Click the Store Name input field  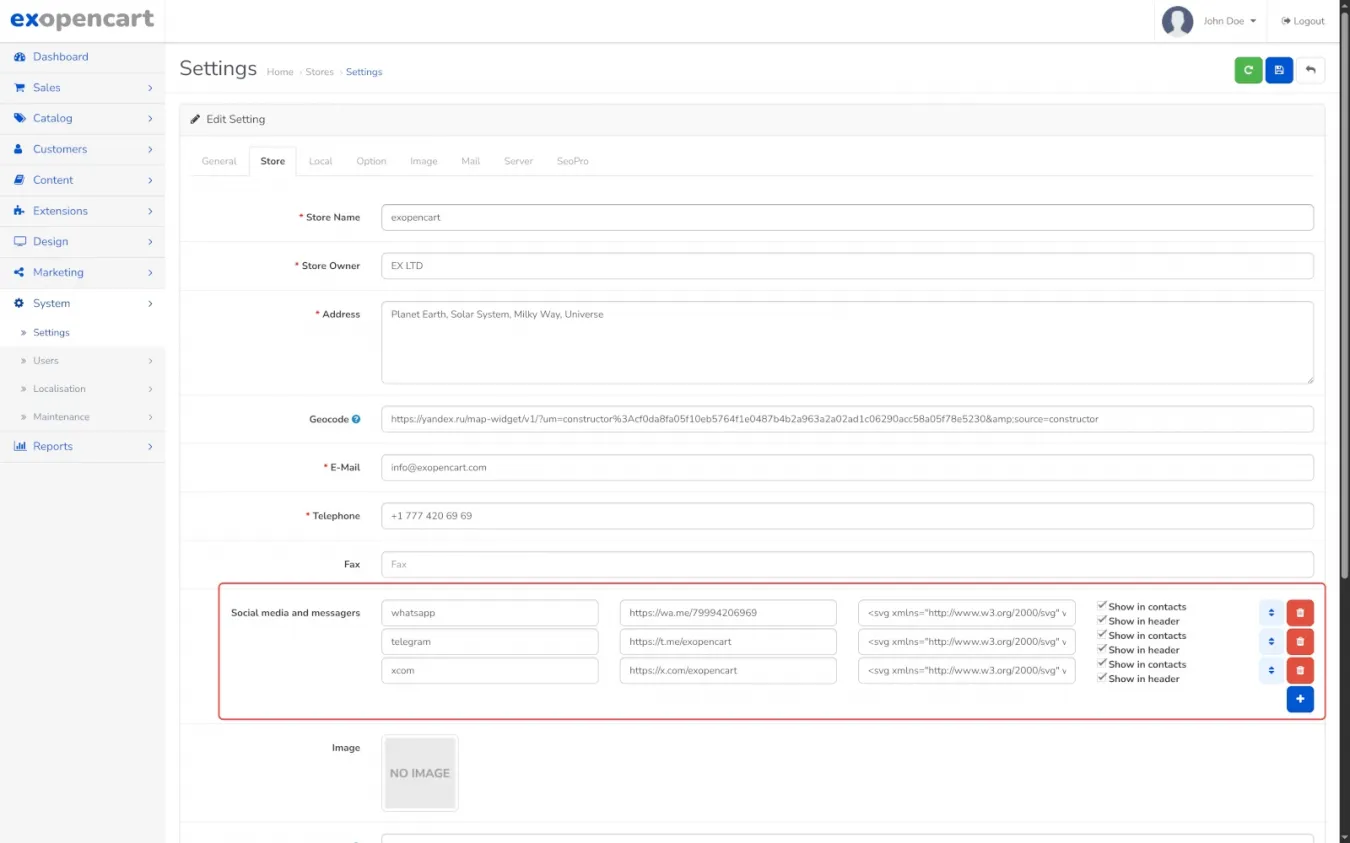pyautogui.click(x=846, y=217)
